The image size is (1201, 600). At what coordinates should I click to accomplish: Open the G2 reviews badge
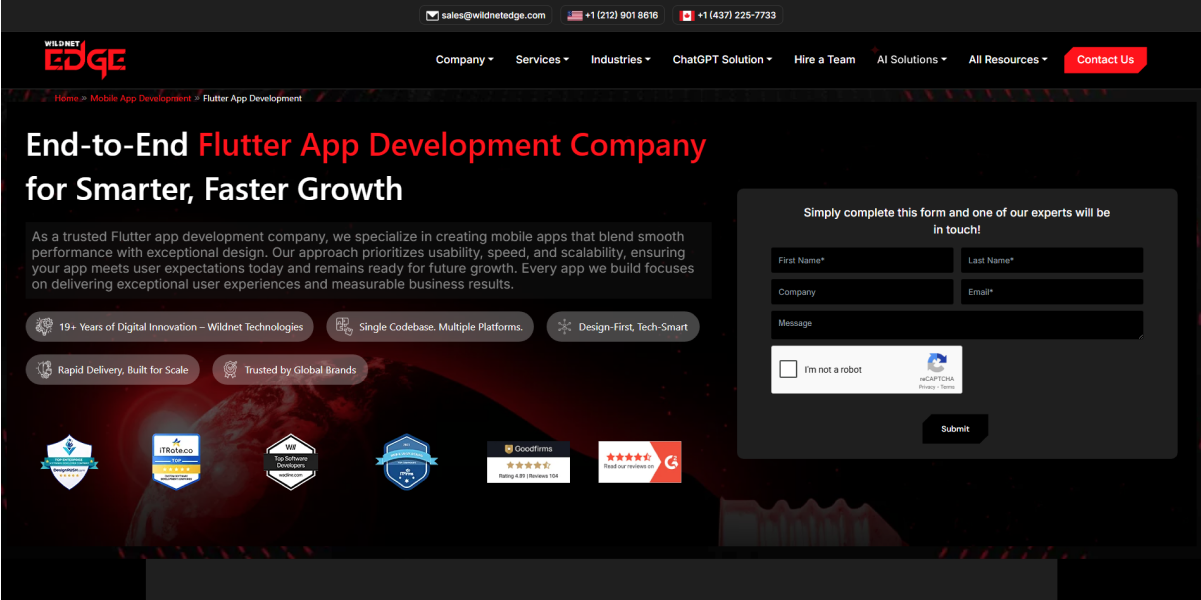click(x=639, y=462)
